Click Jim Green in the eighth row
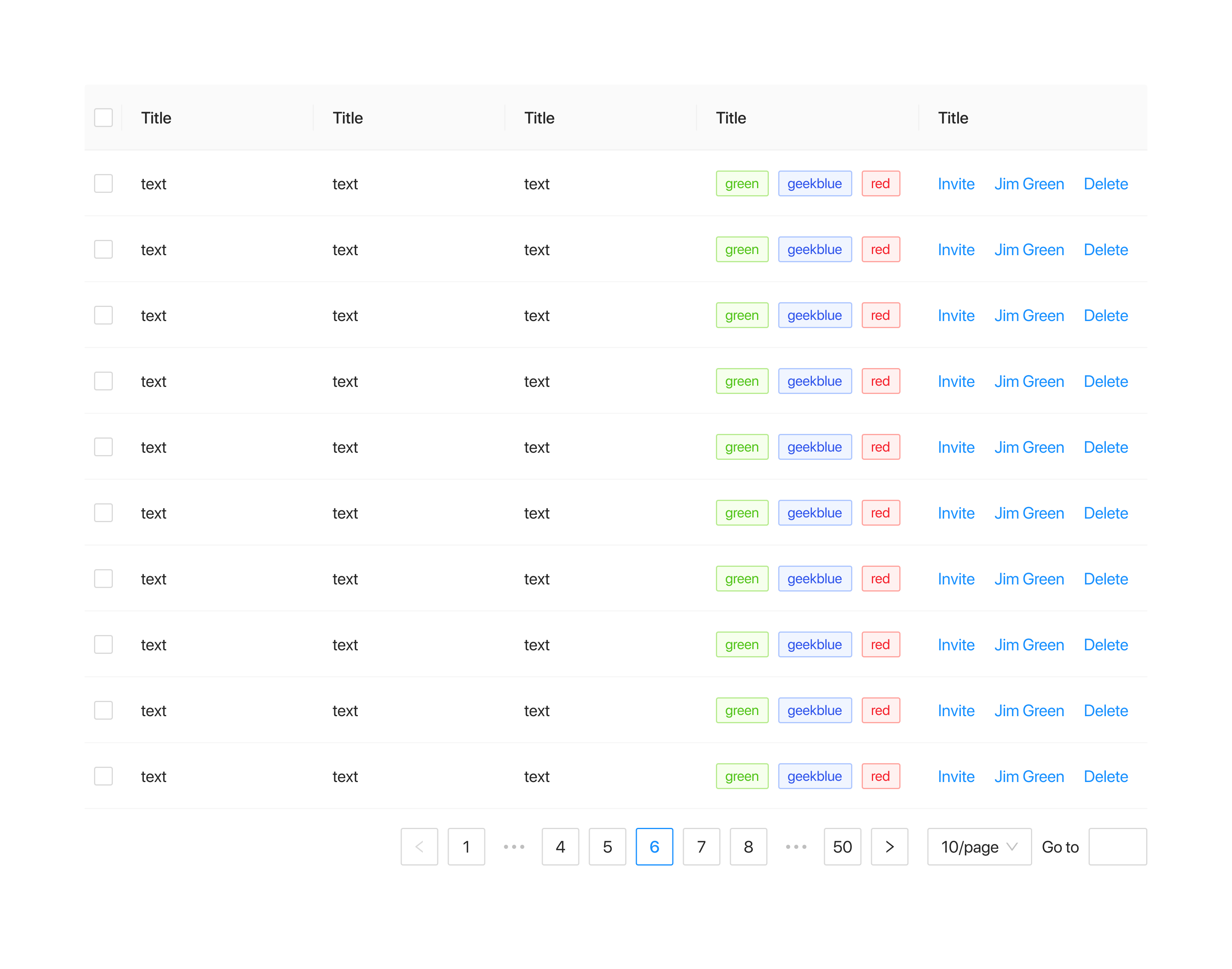Viewport: 1232px width, 969px height. tap(1029, 644)
